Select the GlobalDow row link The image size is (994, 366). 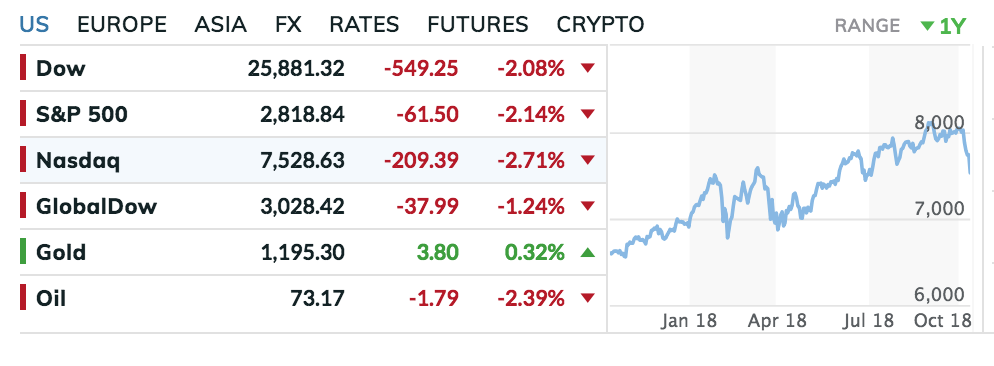click(96, 207)
